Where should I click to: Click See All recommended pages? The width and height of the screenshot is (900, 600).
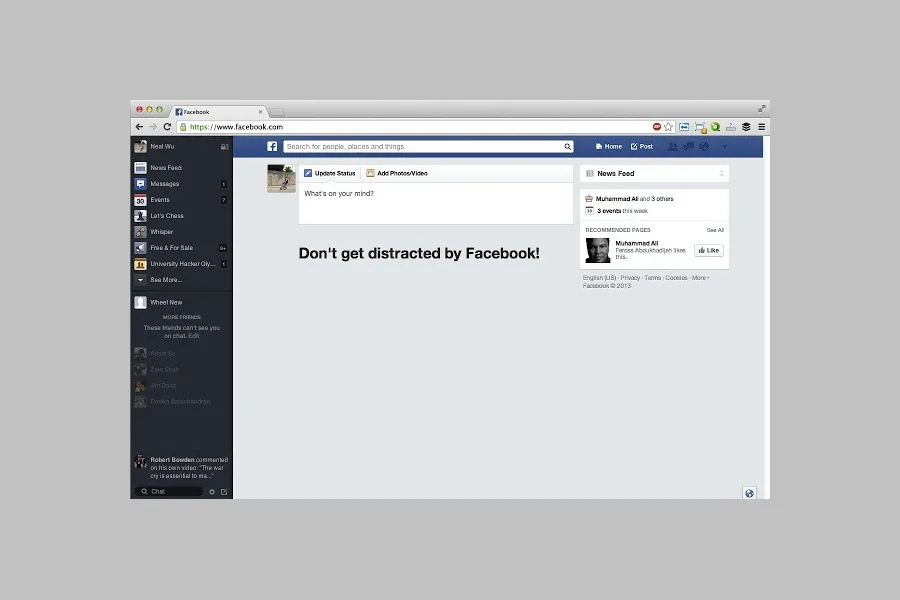[715, 230]
